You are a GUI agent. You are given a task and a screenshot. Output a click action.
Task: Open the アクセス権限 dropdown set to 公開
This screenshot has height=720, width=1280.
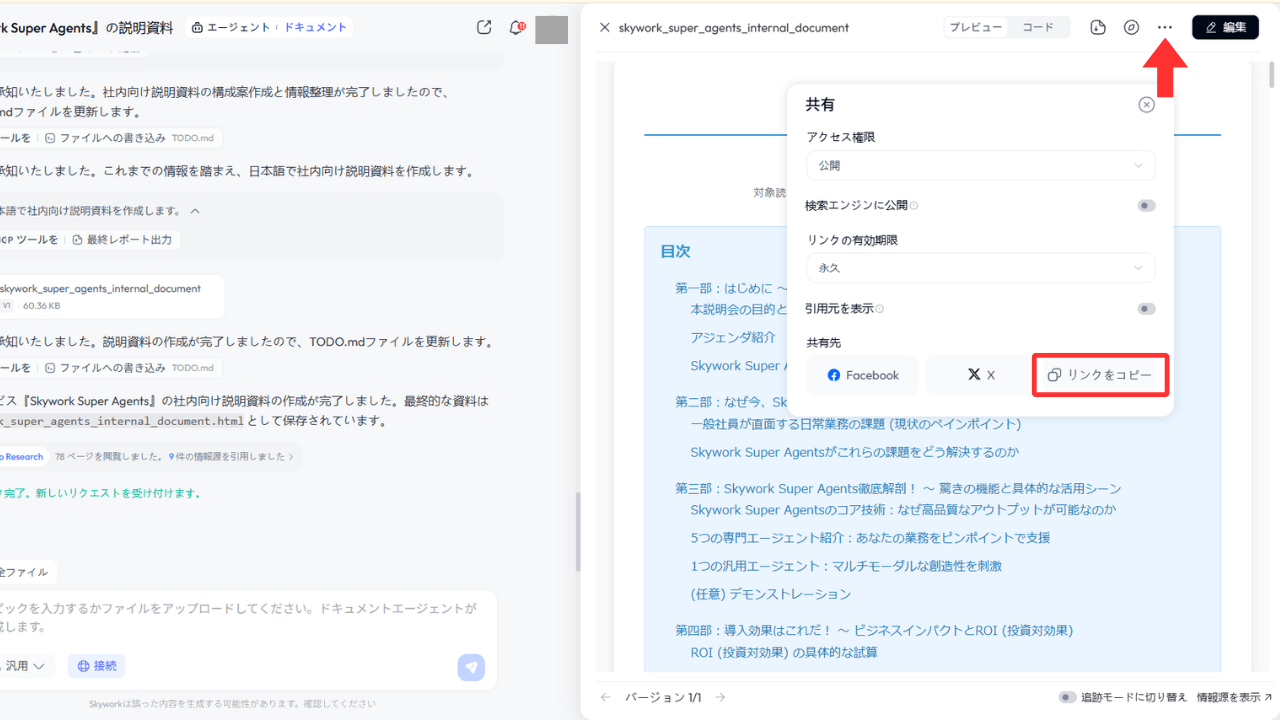(980, 165)
